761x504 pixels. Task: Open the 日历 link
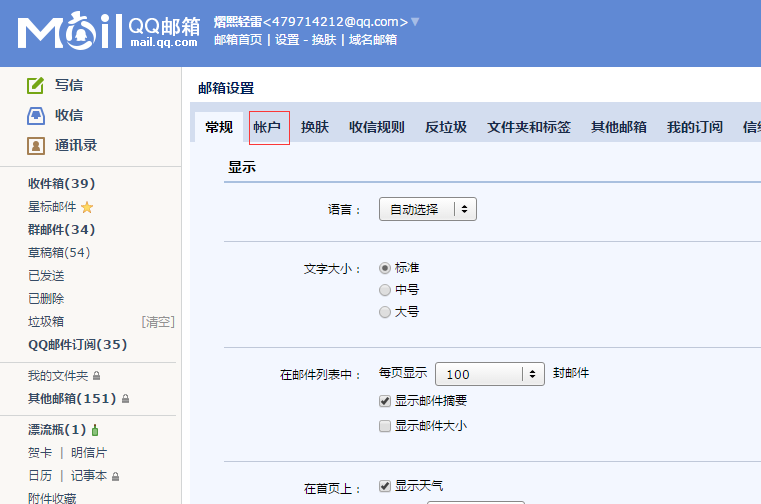tap(40, 476)
